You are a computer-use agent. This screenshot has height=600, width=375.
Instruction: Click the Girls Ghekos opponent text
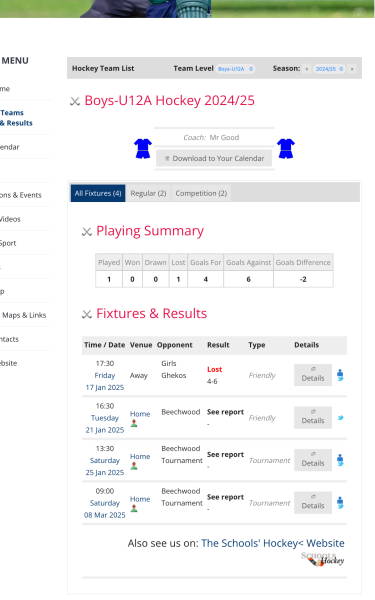pos(174,369)
